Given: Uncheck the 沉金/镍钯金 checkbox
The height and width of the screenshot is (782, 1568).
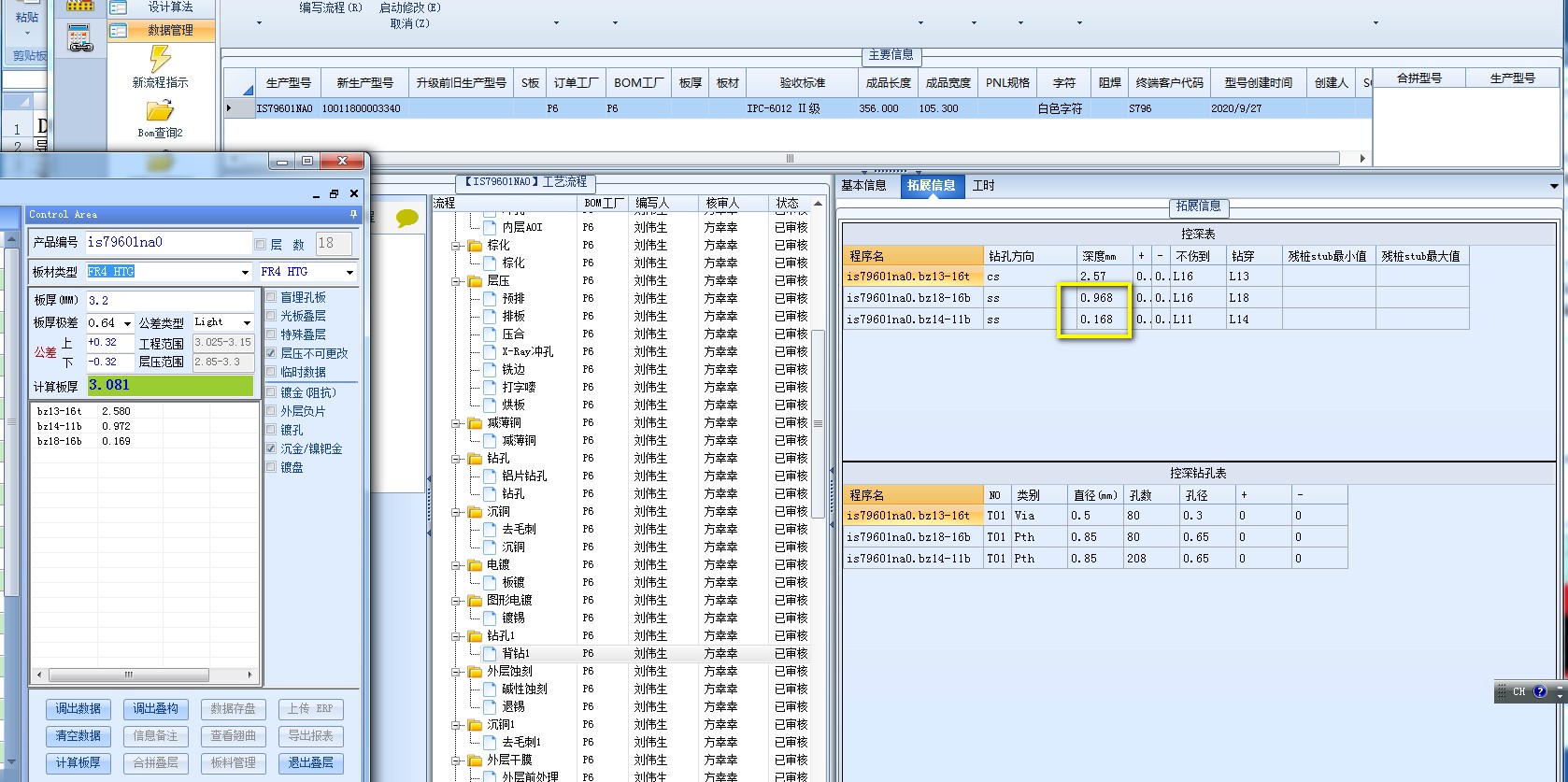Looking at the screenshot, I should pos(271,448).
